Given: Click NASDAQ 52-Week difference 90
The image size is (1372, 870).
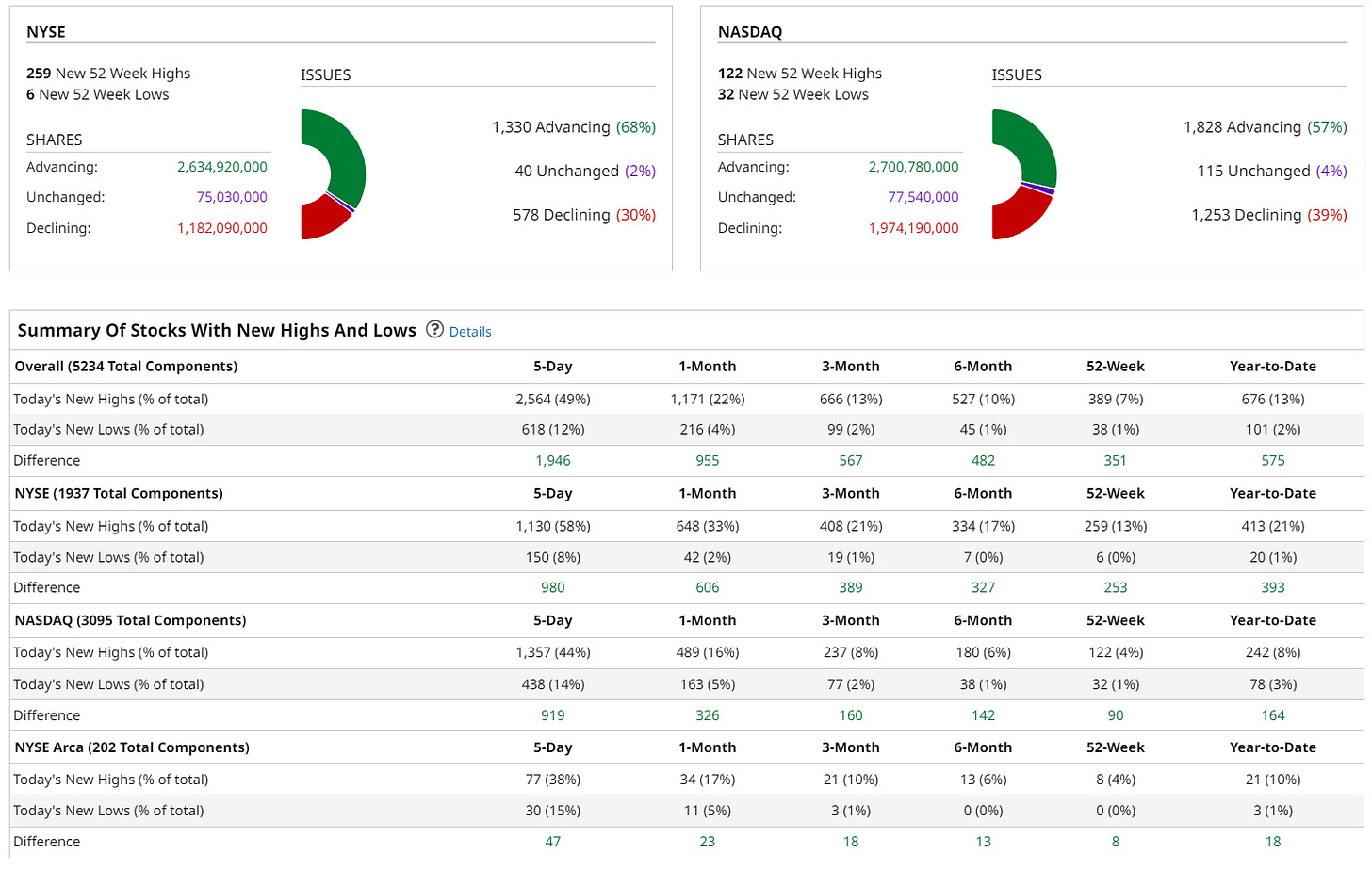Looking at the screenshot, I should (1116, 715).
